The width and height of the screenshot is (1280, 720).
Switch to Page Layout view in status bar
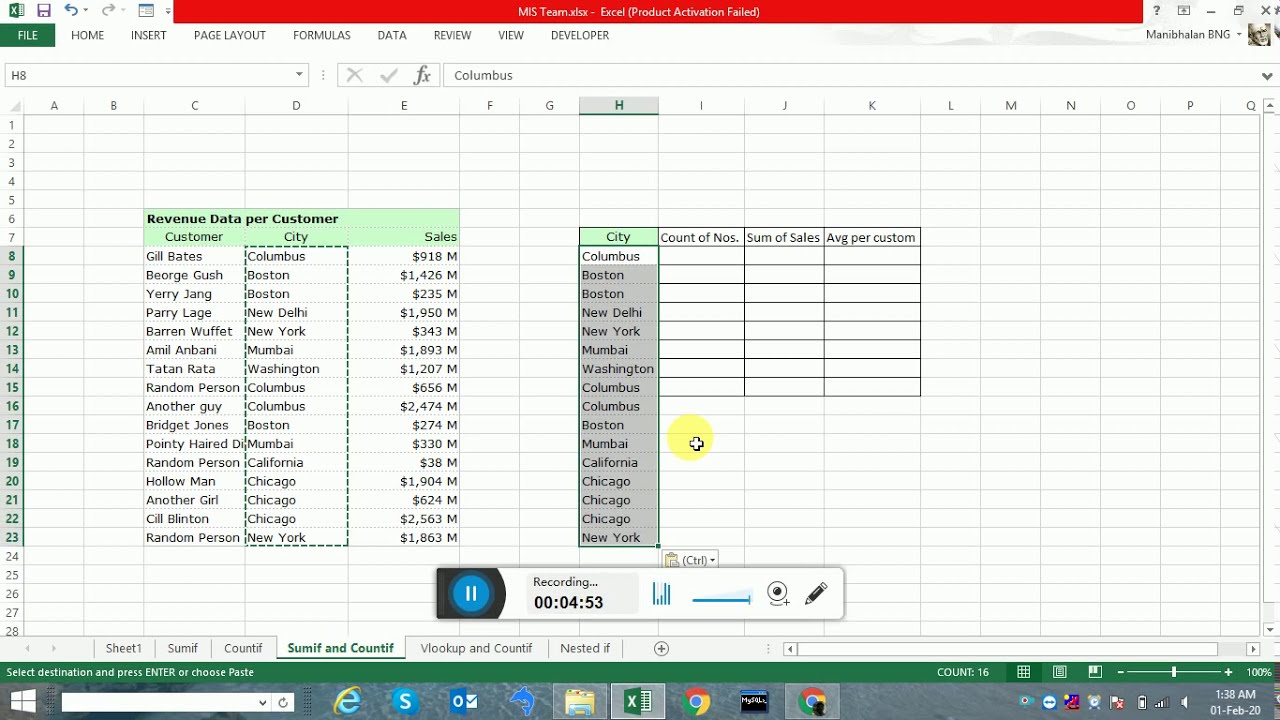coord(1059,672)
